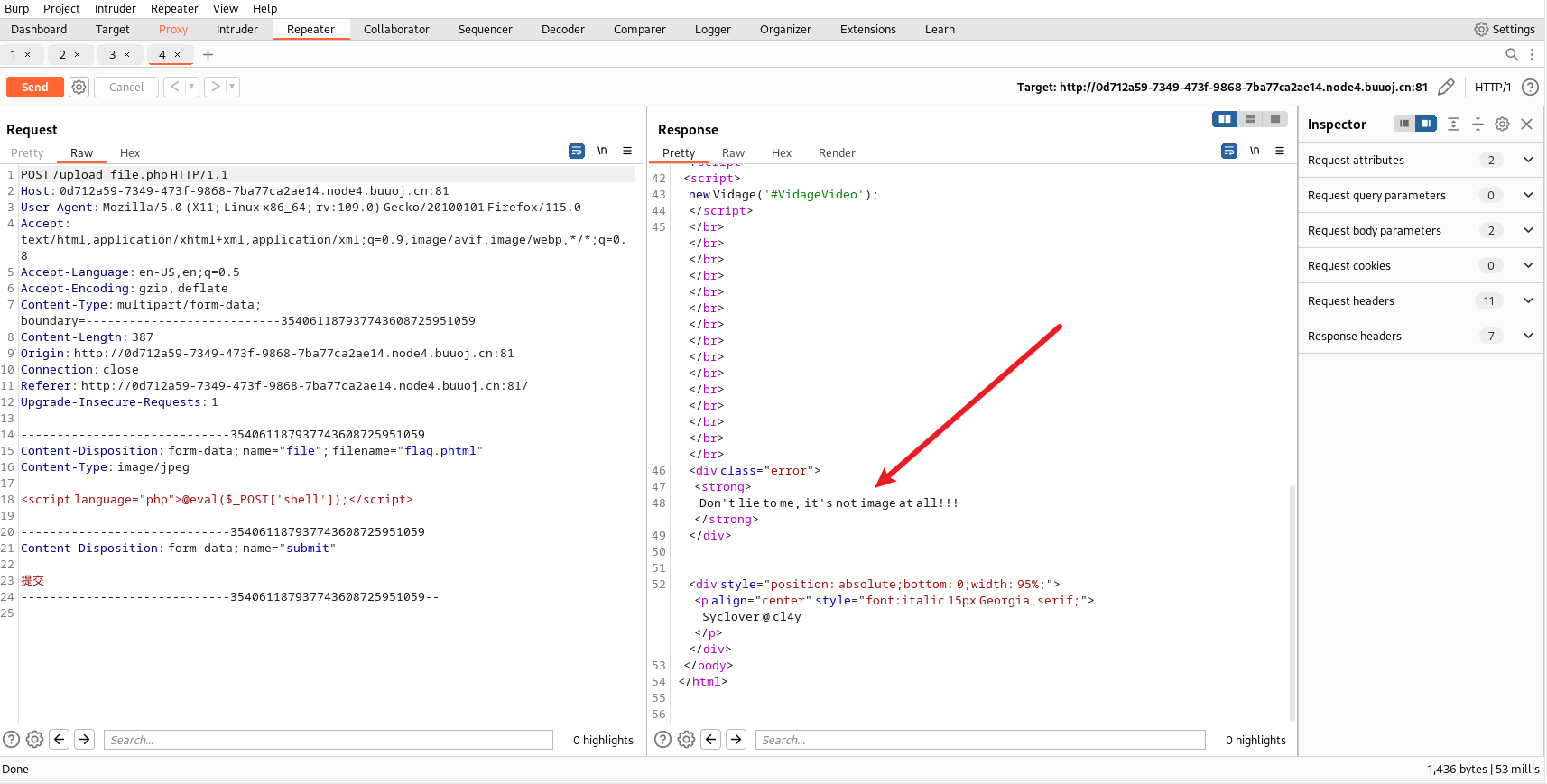
Task: Switch Request view to Pretty
Action: [x=27, y=152]
